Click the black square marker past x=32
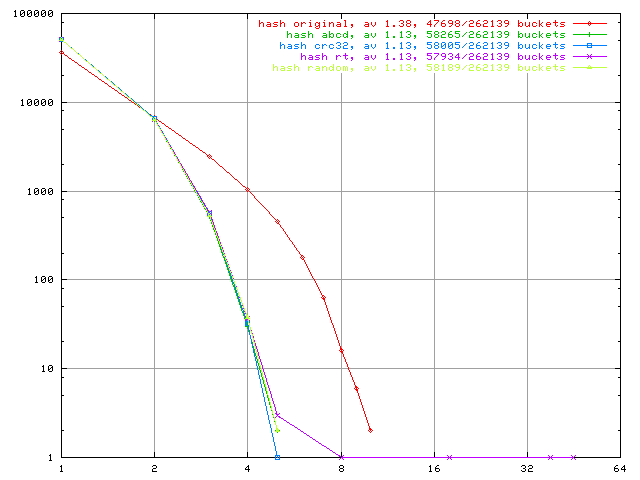Image resolution: width=640 pixels, height=480 pixels. (x=550, y=457)
